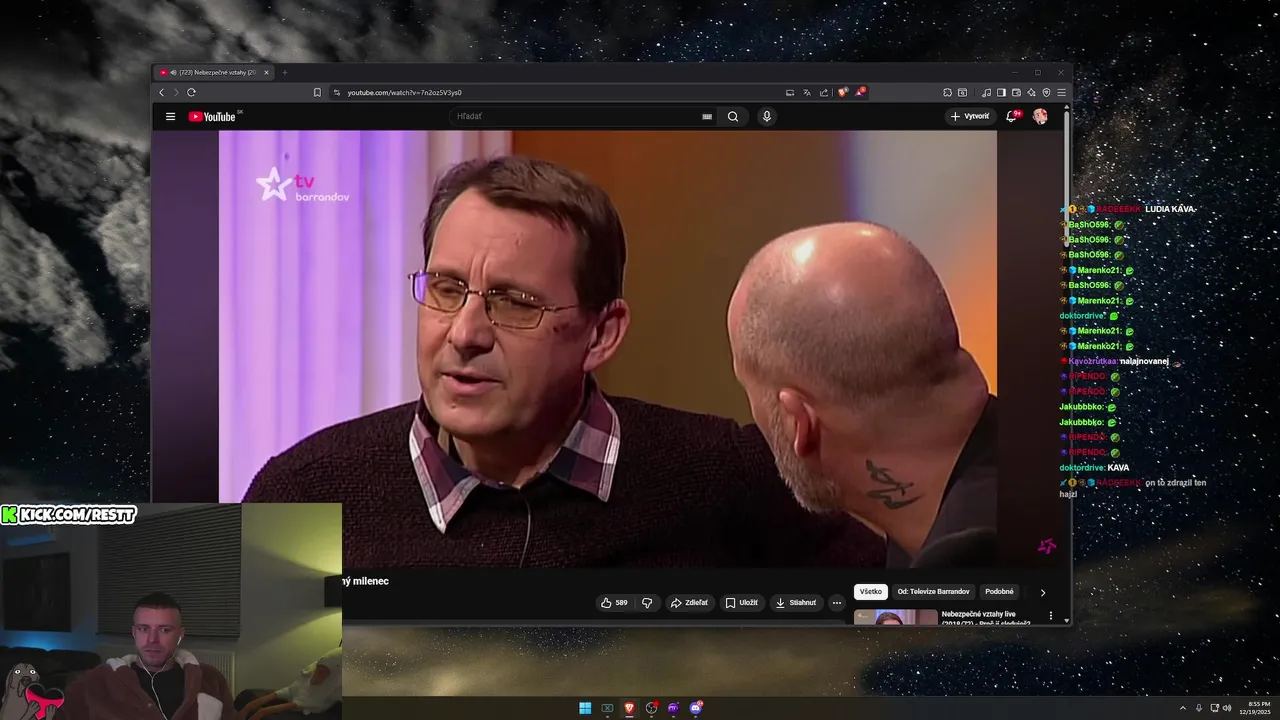Show more chips with right arrow

coord(1043,592)
